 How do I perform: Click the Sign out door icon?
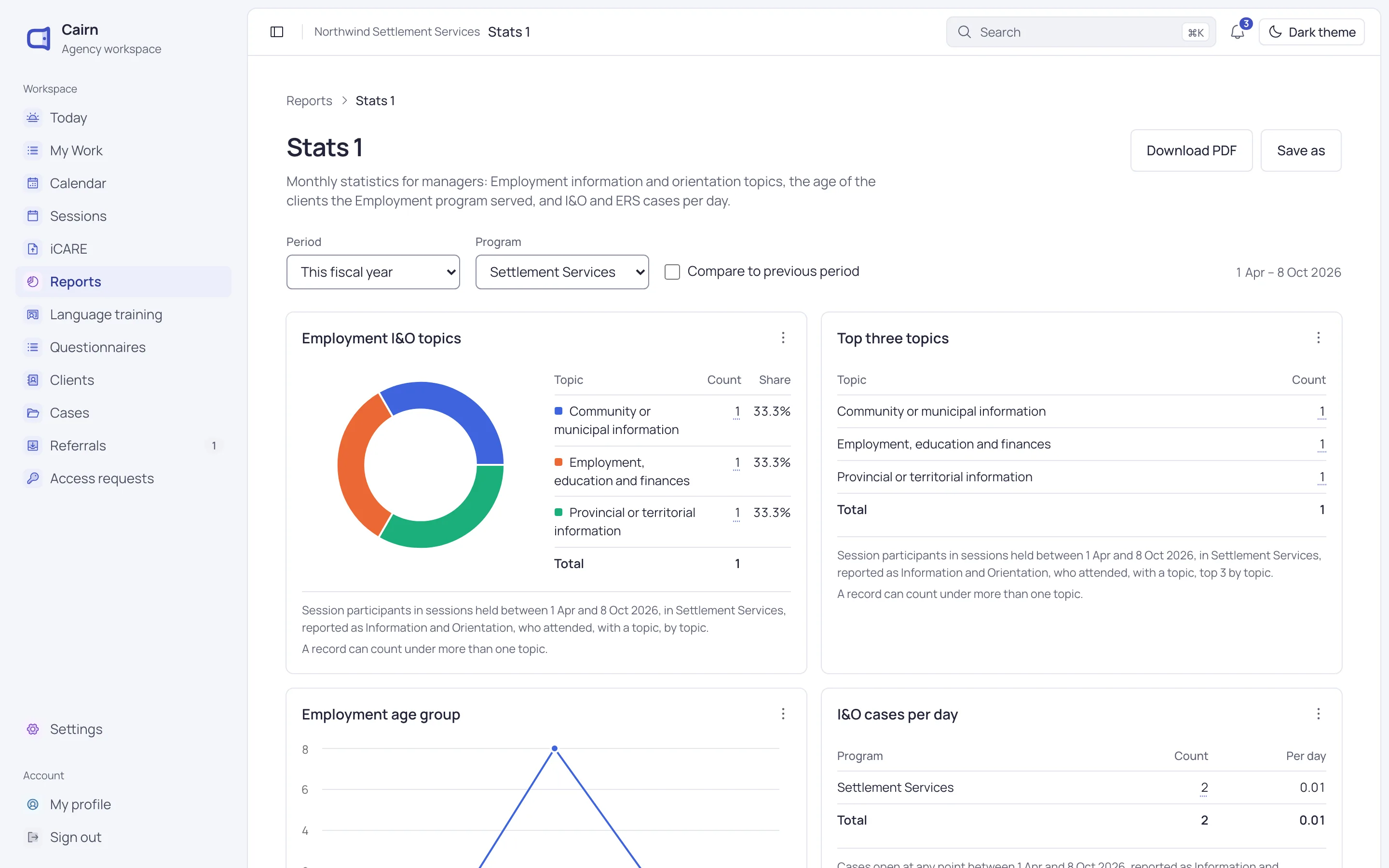(33, 837)
